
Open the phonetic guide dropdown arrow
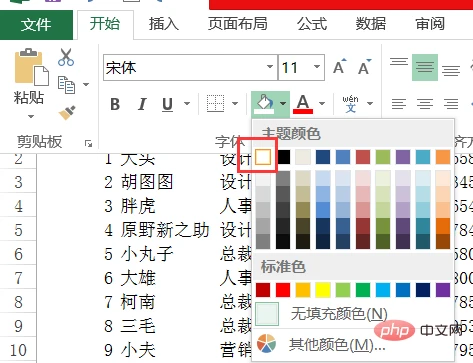point(370,104)
